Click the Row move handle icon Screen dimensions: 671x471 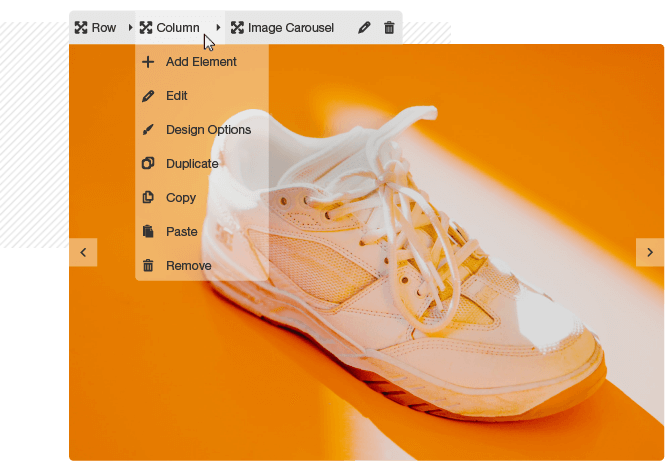tap(81, 28)
